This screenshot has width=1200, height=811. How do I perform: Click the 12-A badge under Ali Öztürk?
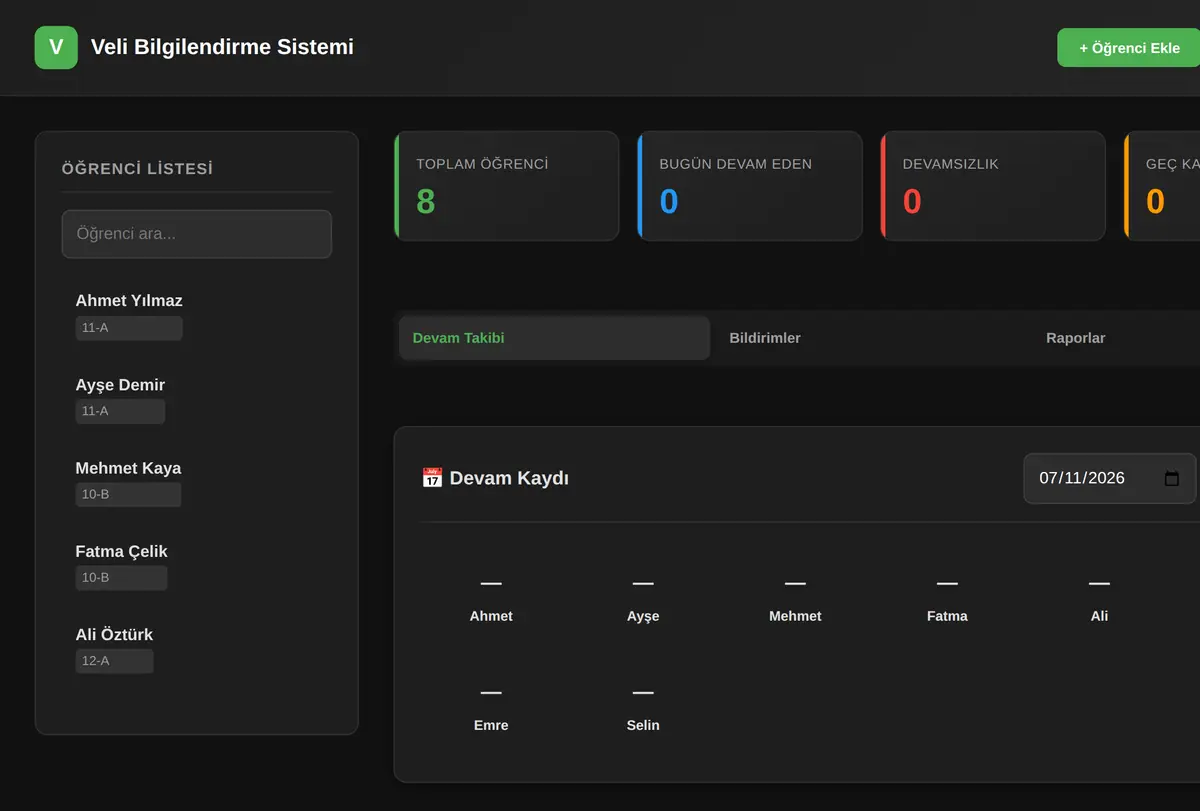[114, 660]
